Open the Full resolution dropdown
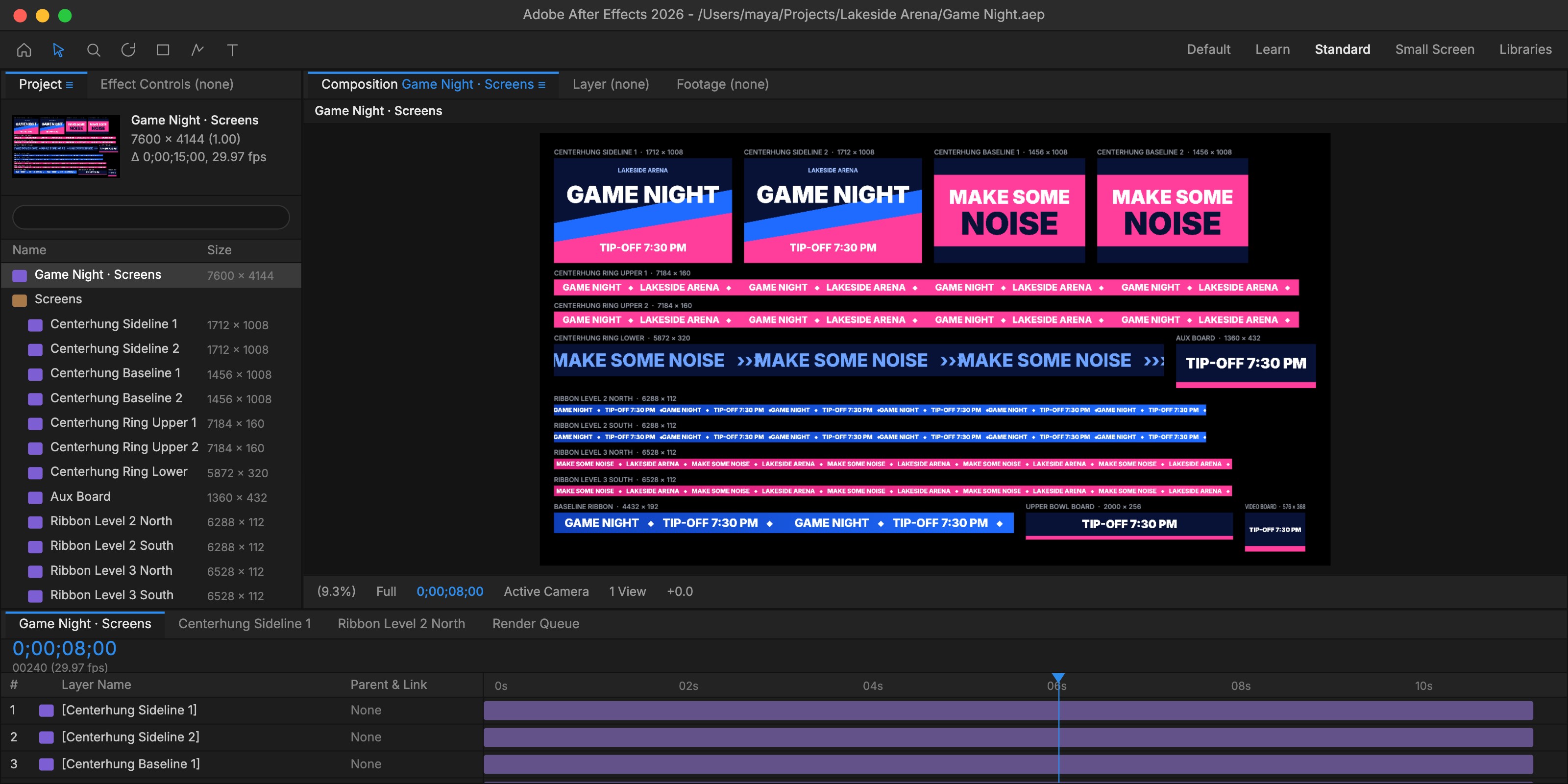The width and height of the screenshot is (1568, 784). 386,591
